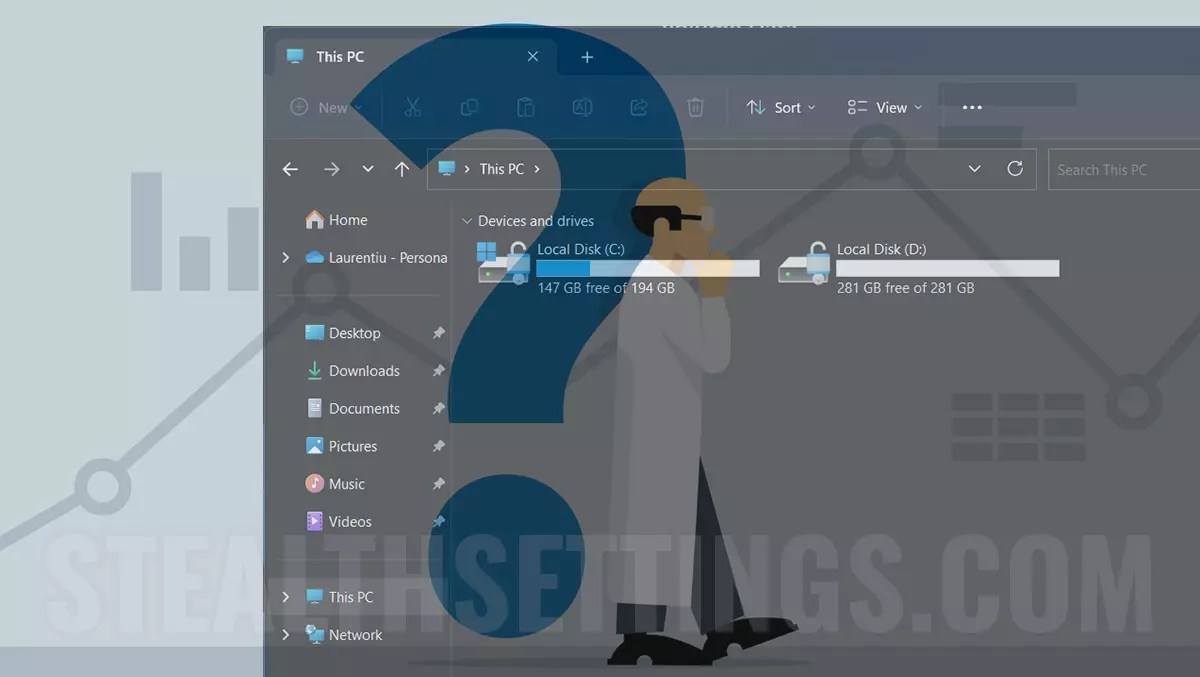Click the See more ellipsis button

[x=970, y=107]
